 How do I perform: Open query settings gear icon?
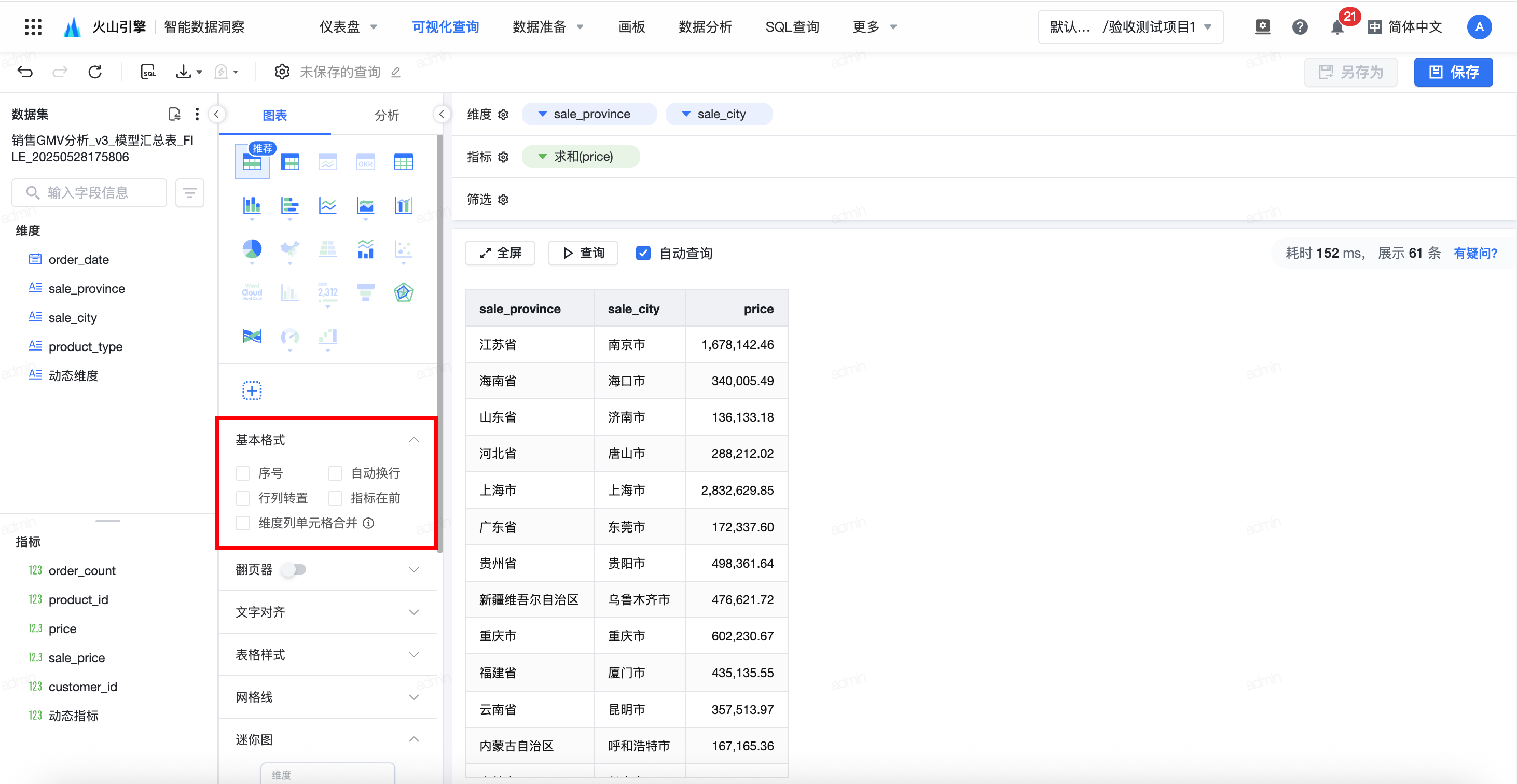(282, 72)
